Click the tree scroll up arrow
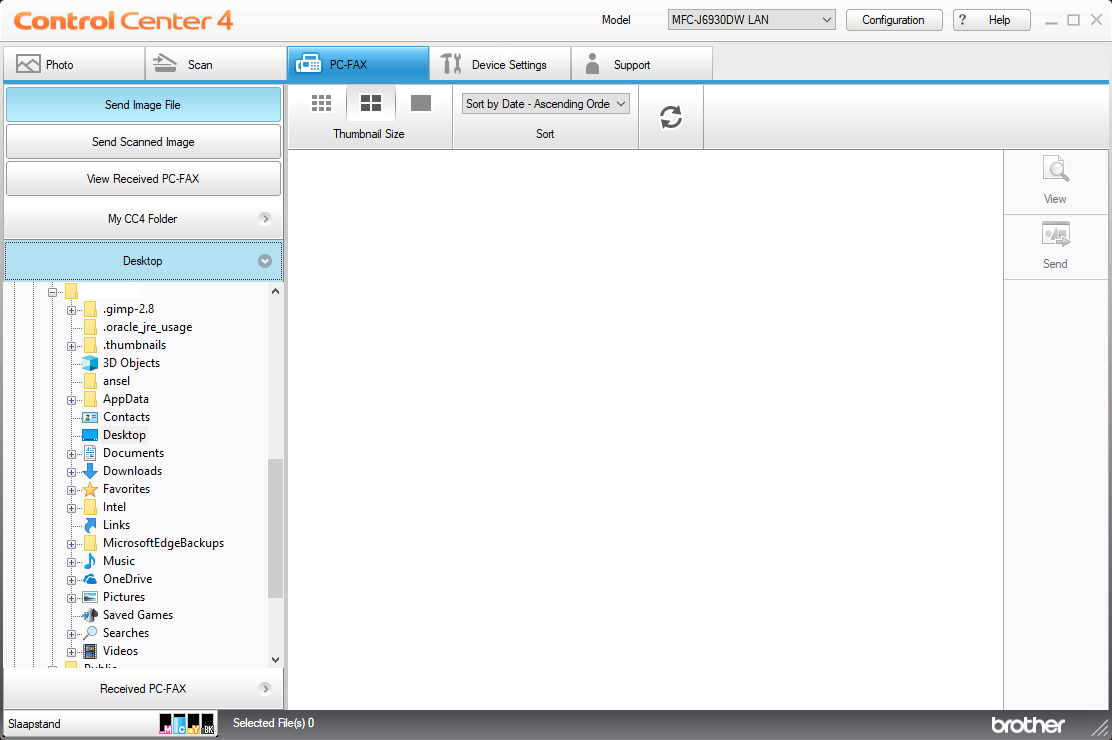 275,291
